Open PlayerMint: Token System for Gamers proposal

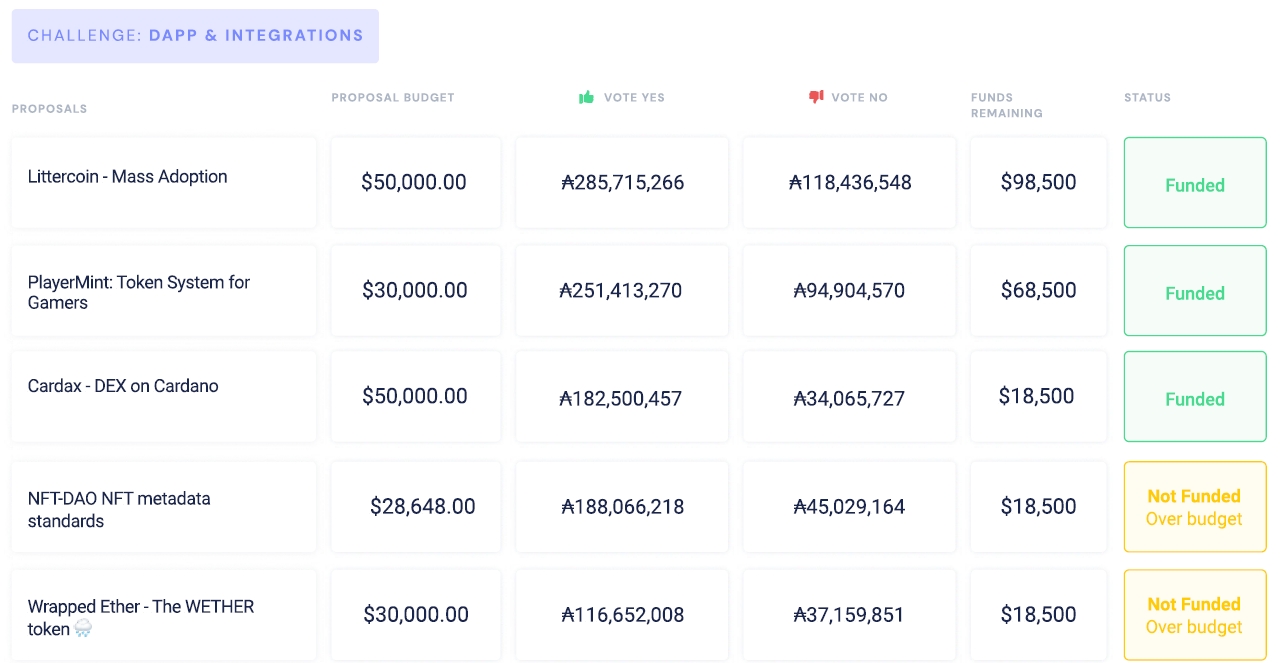pyautogui.click(x=138, y=292)
